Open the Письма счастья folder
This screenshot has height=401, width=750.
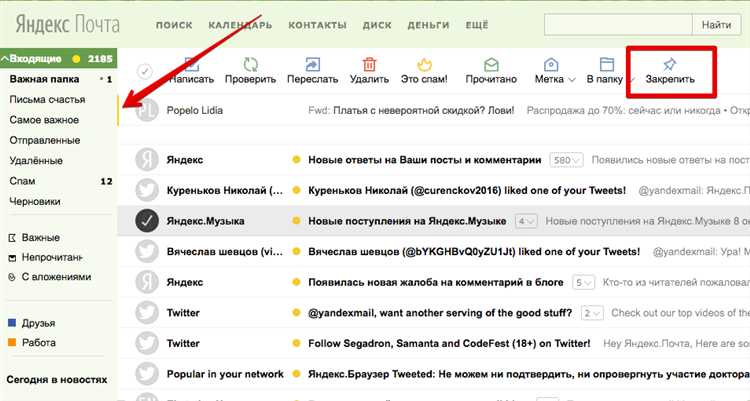(x=47, y=100)
